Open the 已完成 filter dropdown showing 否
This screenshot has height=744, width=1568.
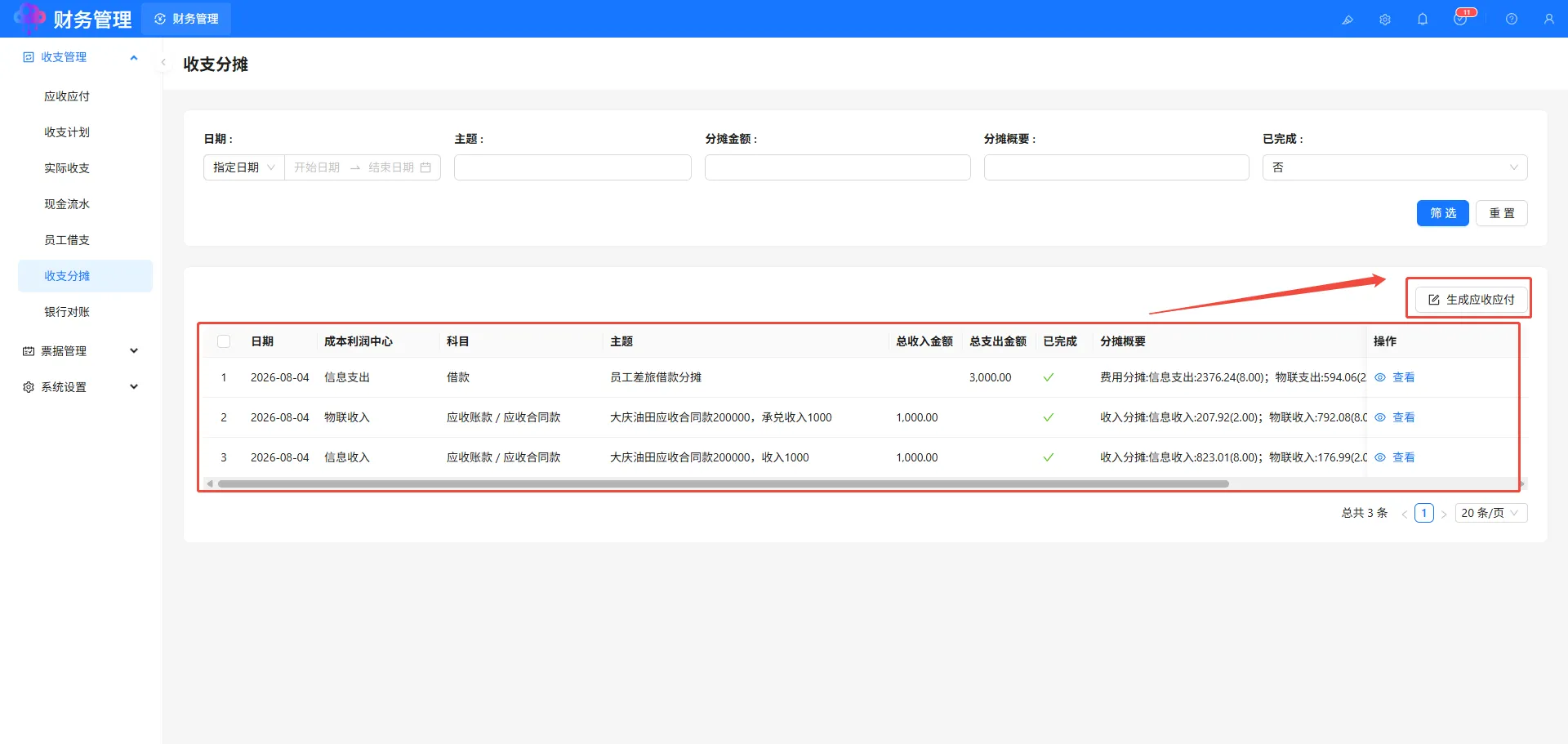(1395, 167)
